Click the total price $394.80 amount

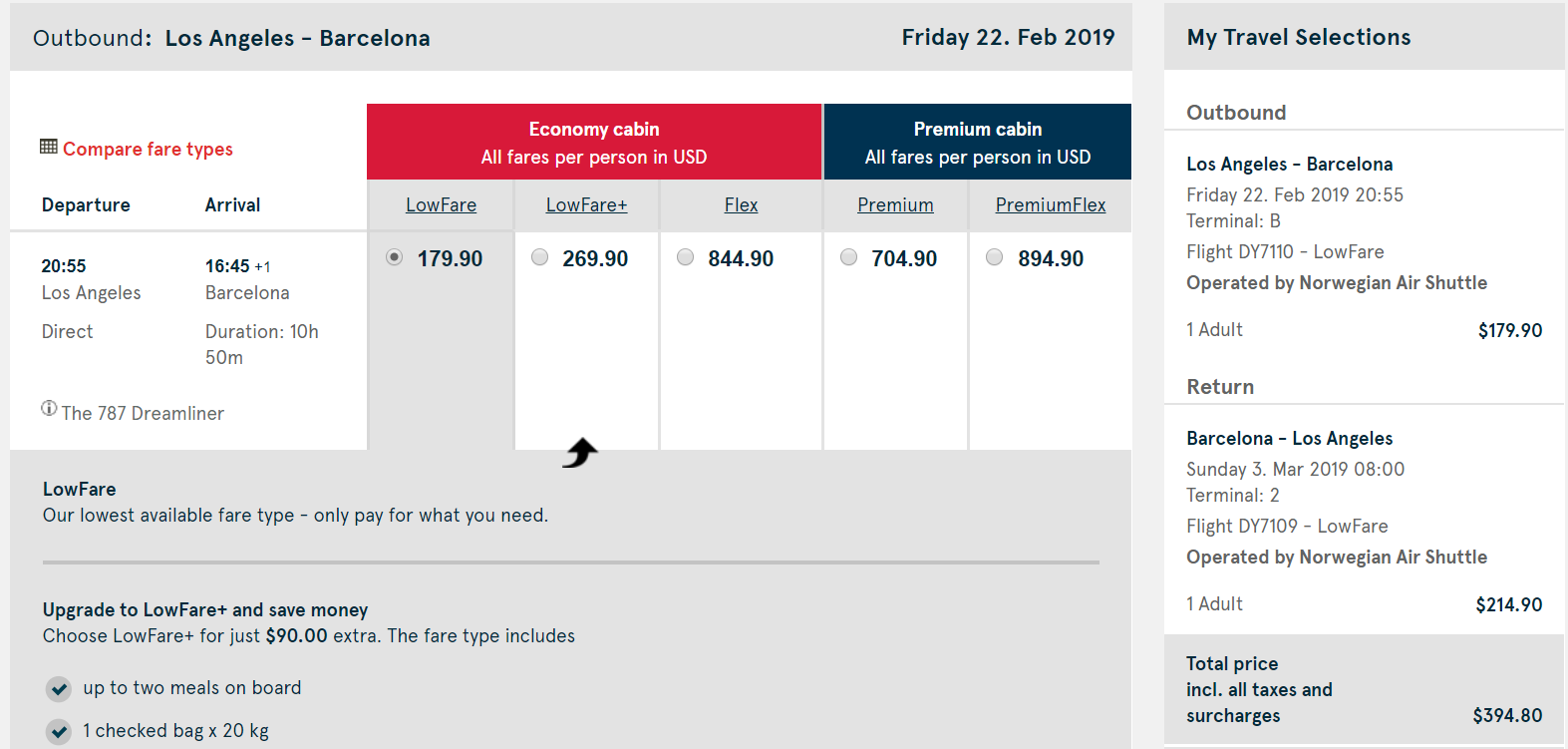[x=1507, y=715]
